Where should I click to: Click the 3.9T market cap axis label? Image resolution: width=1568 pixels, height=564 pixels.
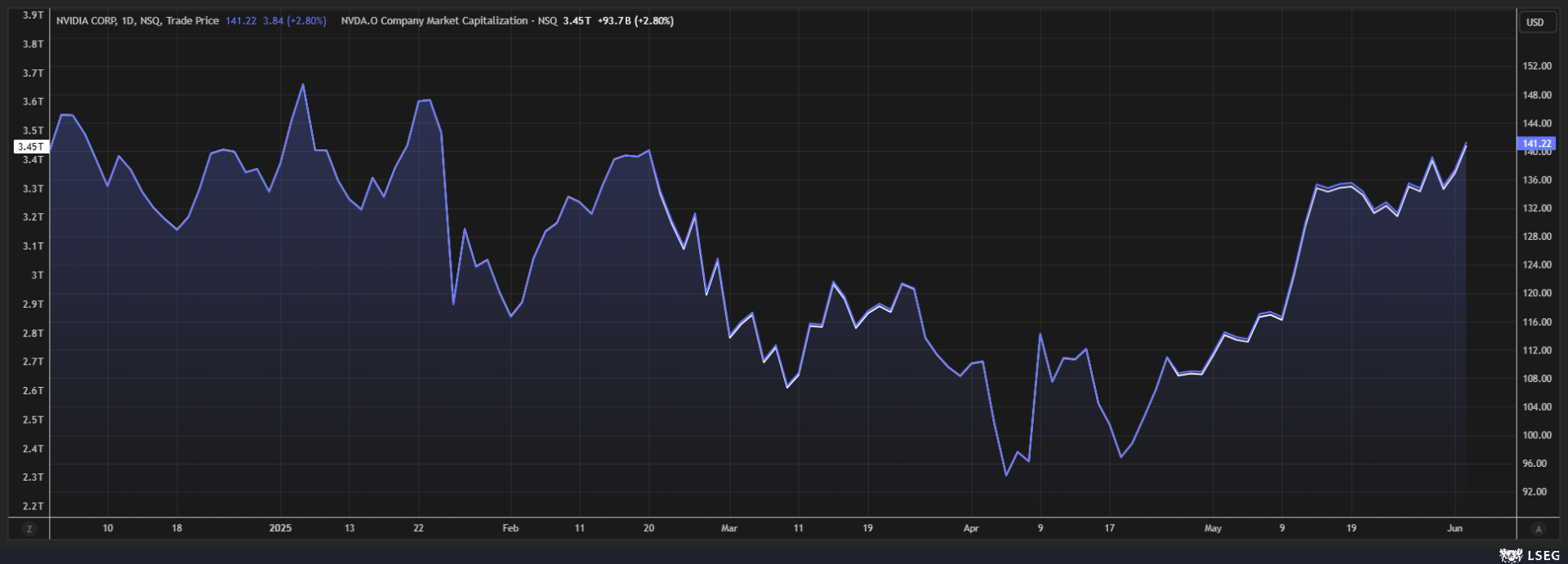(33, 15)
